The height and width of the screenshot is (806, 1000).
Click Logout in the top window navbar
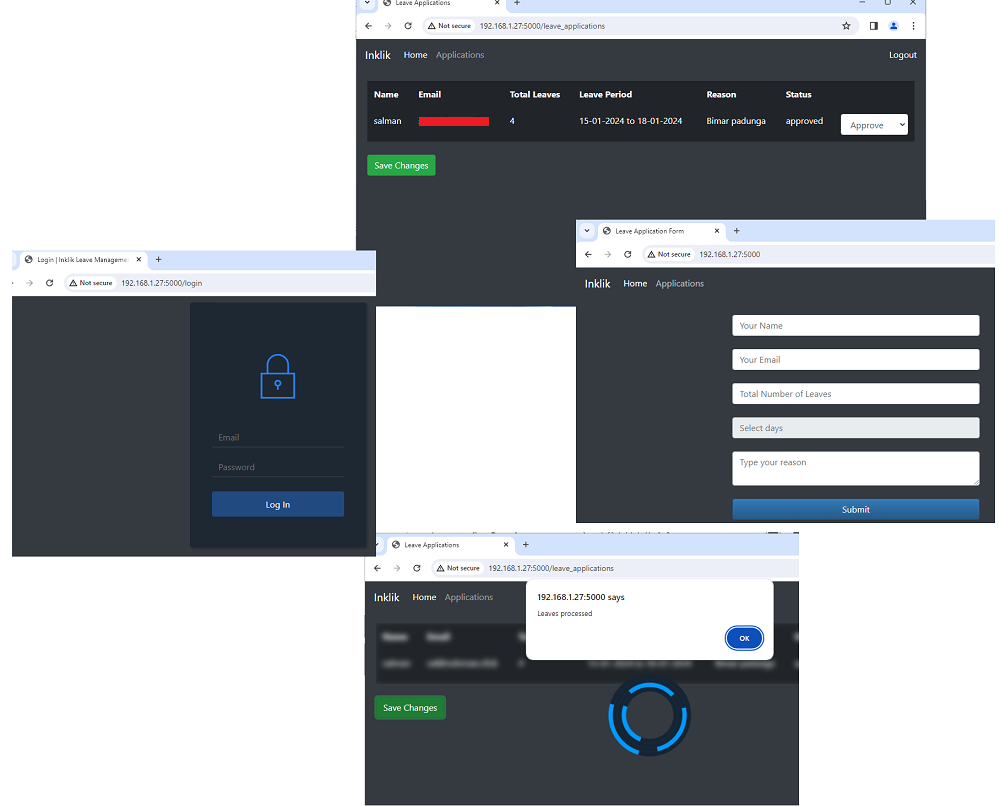click(x=902, y=55)
